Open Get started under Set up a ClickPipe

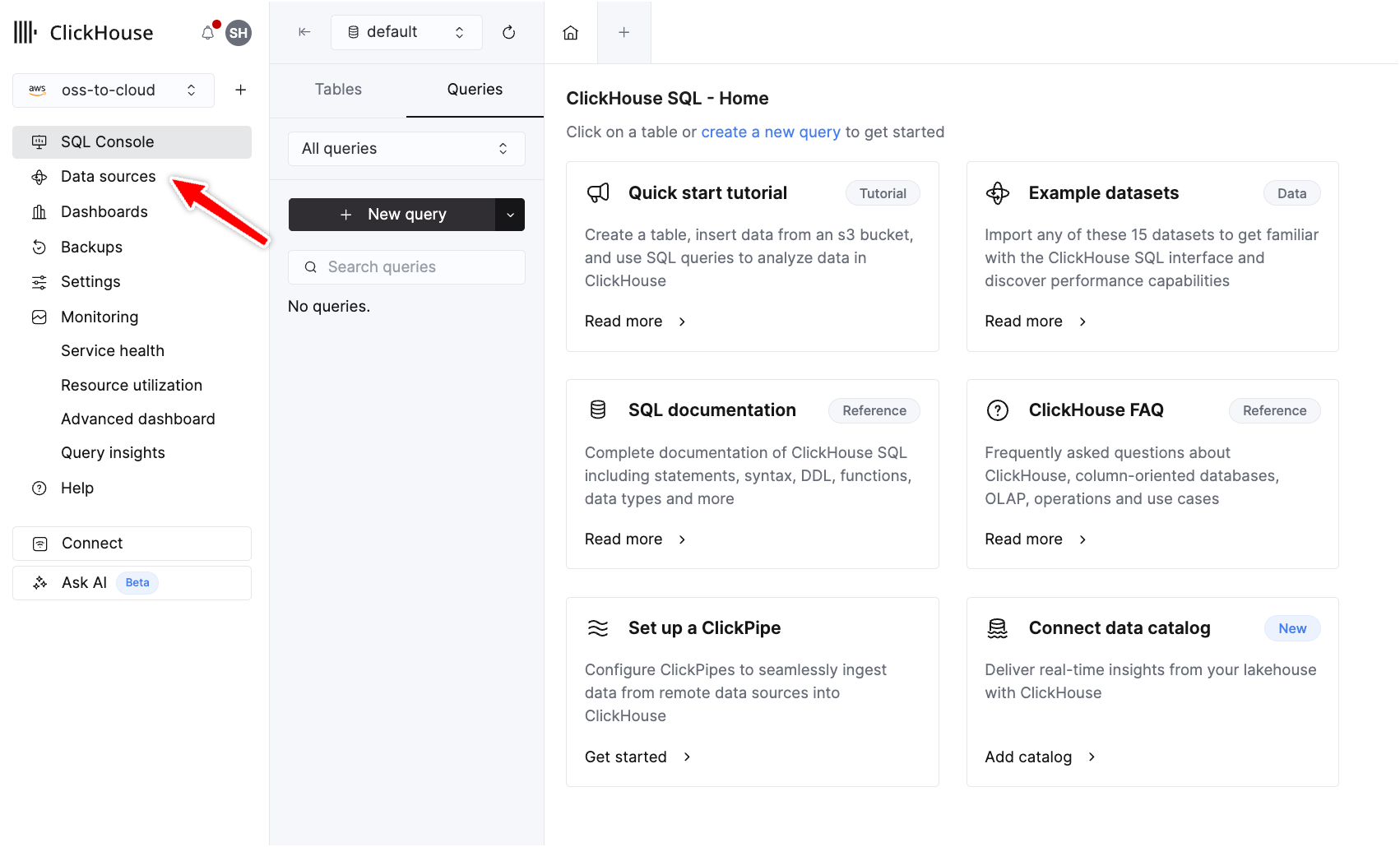626,757
